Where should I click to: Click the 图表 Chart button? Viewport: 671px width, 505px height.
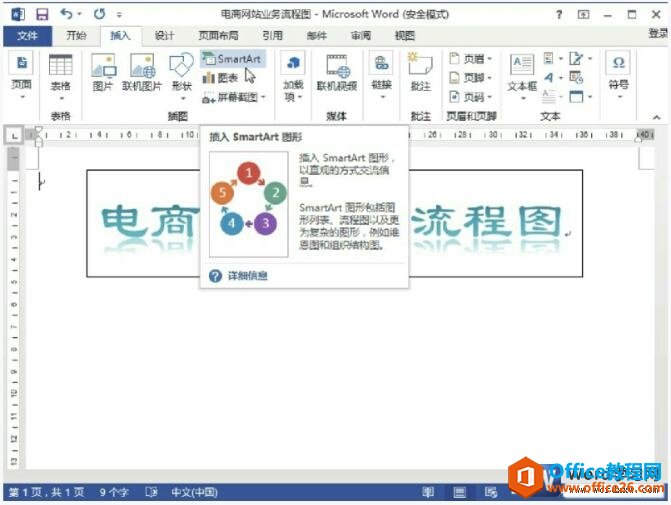[x=220, y=78]
